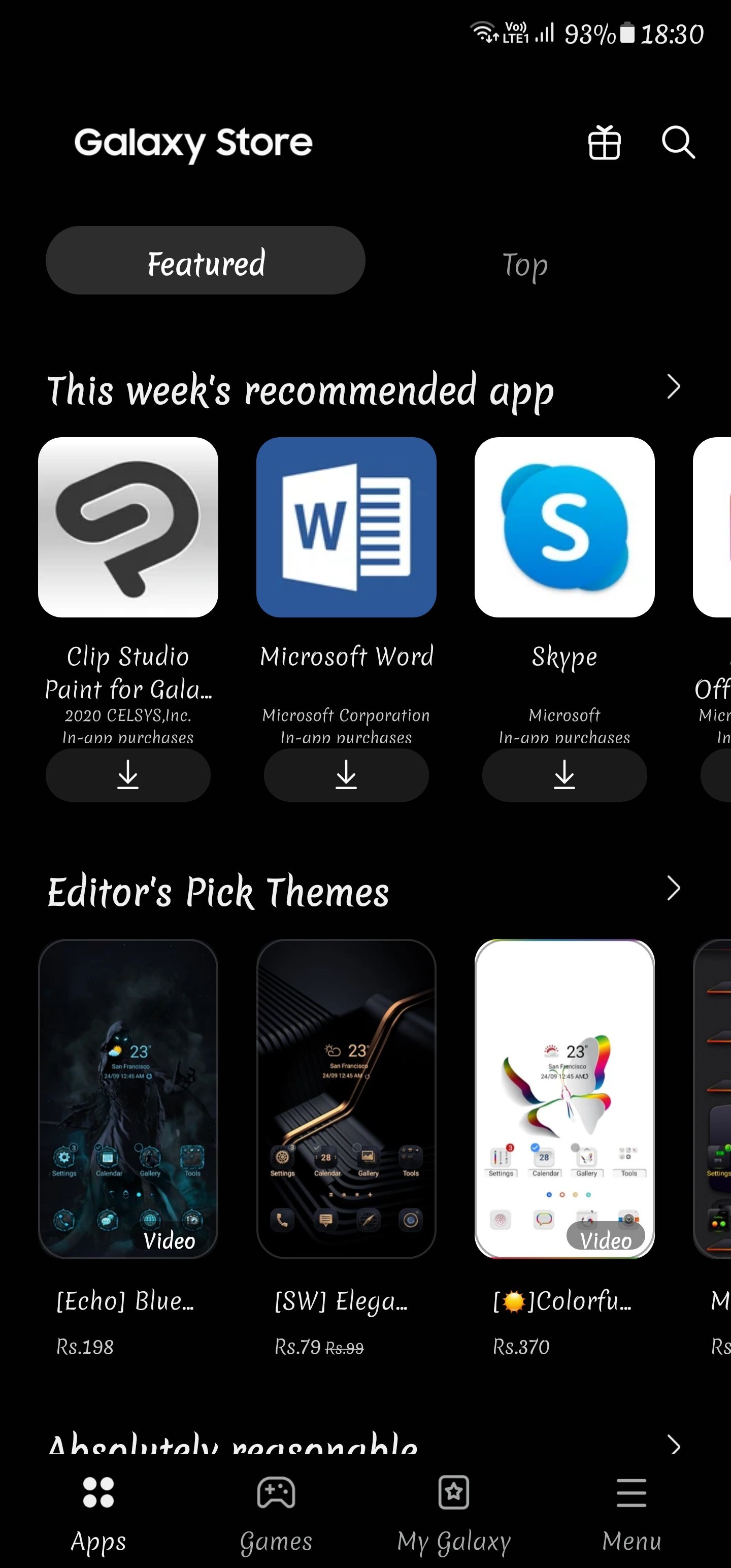Expand the Editor's Pick Themes section

[x=673, y=888]
